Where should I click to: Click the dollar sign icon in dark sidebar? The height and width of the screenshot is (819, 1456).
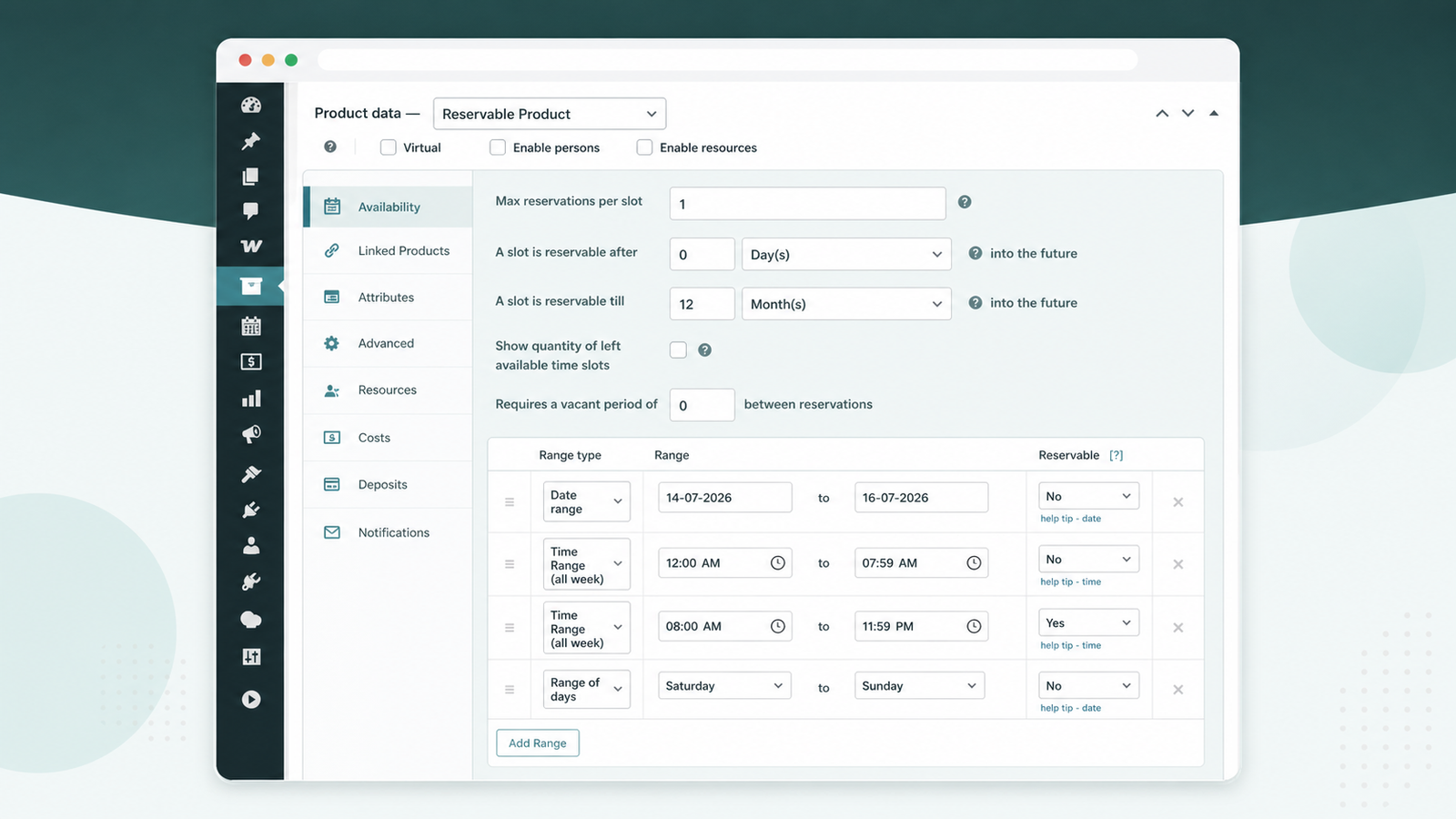coord(251,362)
